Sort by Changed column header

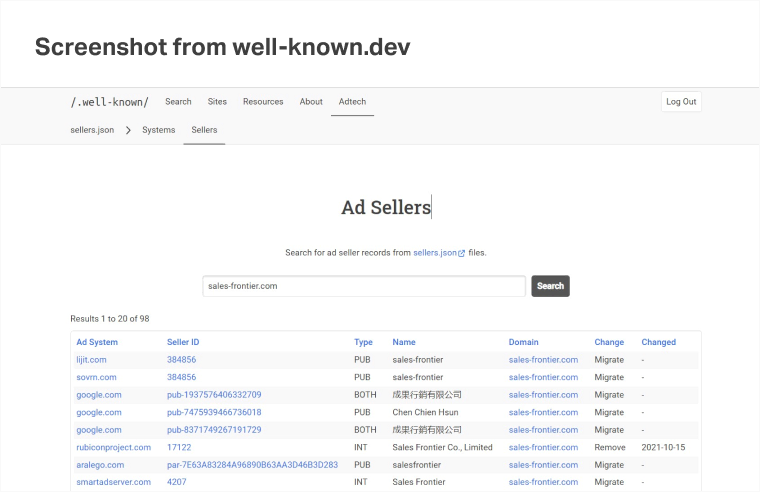point(658,342)
